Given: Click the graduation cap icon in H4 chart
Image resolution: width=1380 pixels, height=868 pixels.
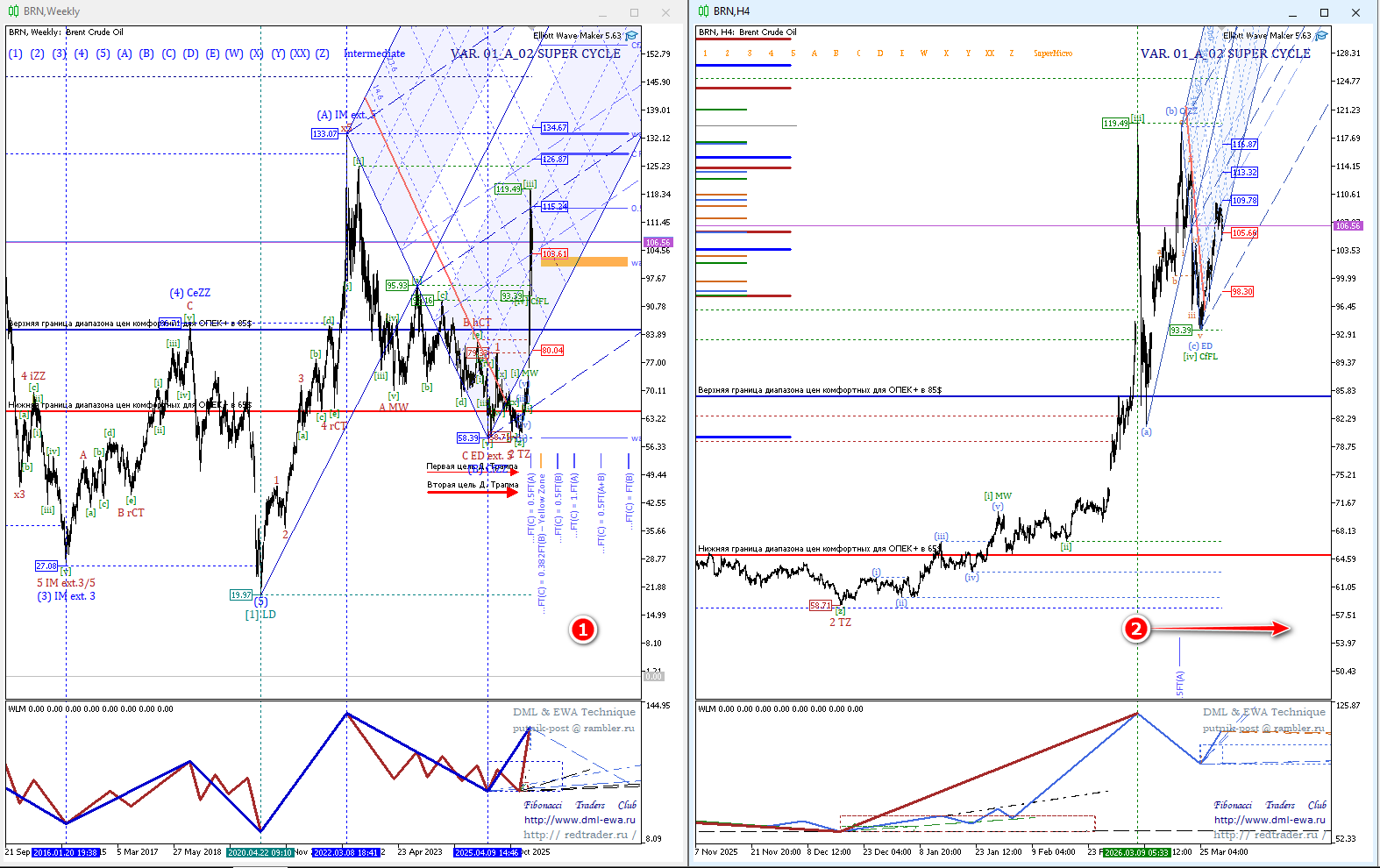Looking at the screenshot, I should pos(1321,36).
